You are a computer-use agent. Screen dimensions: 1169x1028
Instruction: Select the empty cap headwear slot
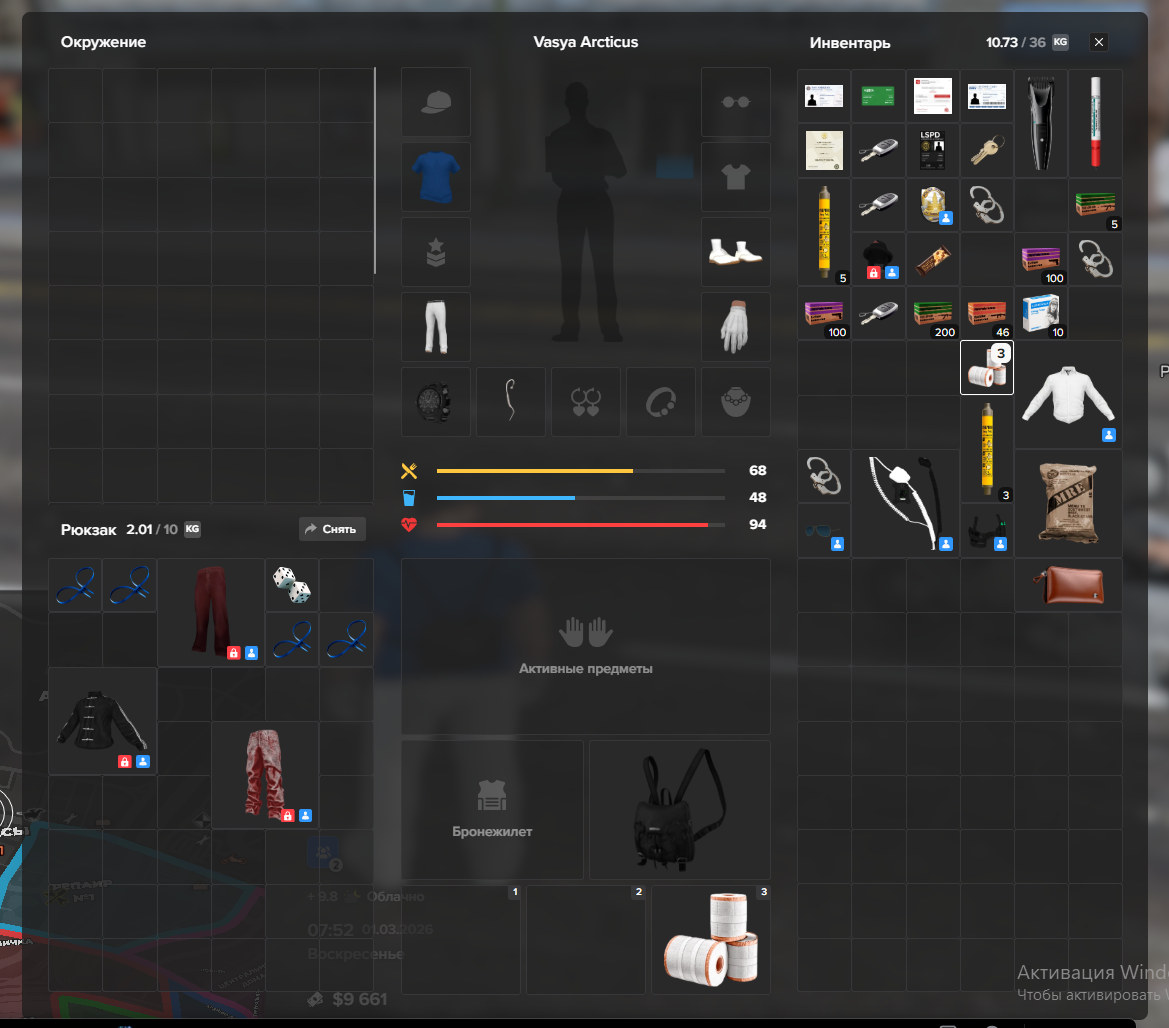pyautogui.click(x=436, y=102)
